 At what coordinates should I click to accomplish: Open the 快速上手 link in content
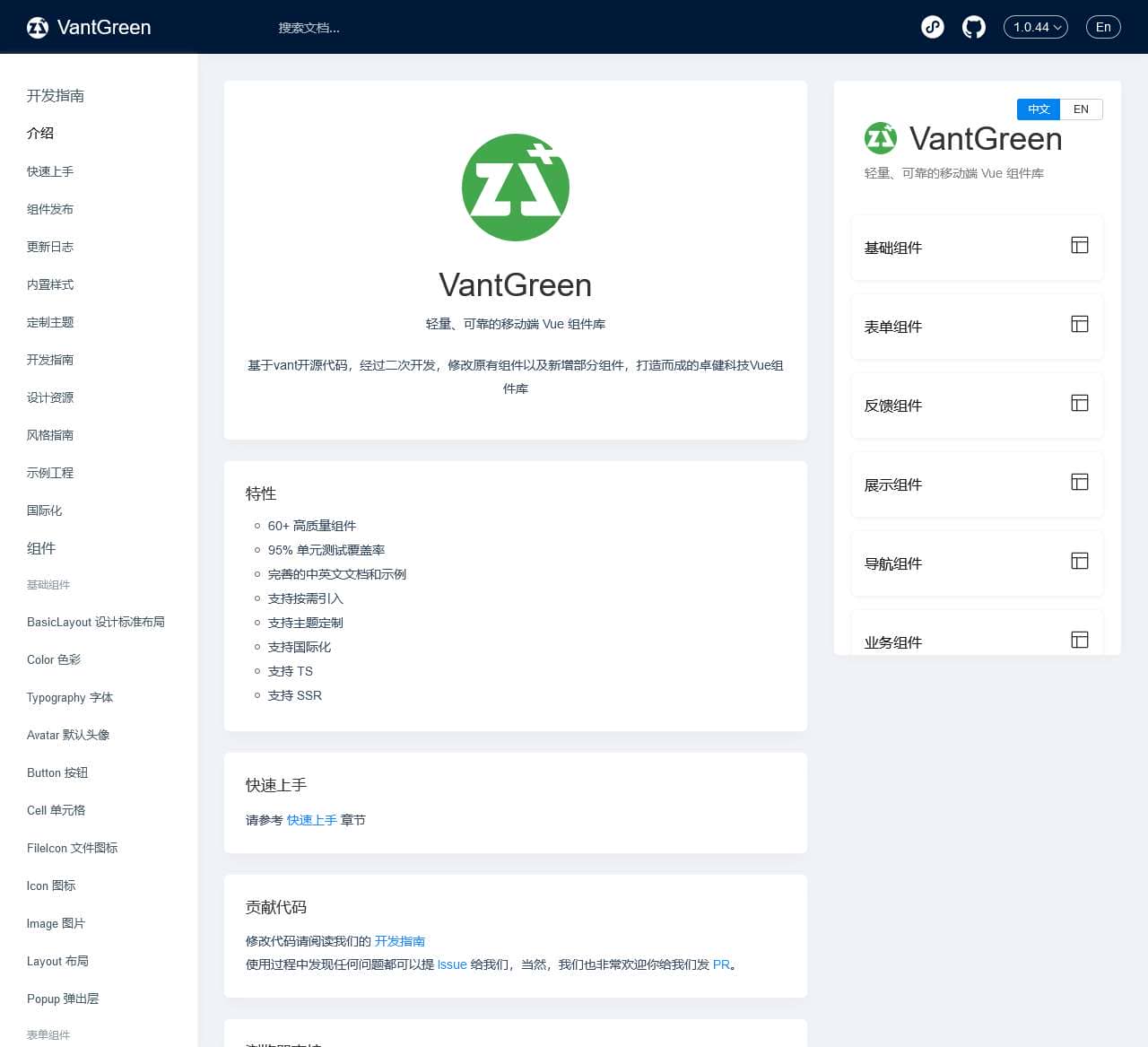pyautogui.click(x=312, y=820)
